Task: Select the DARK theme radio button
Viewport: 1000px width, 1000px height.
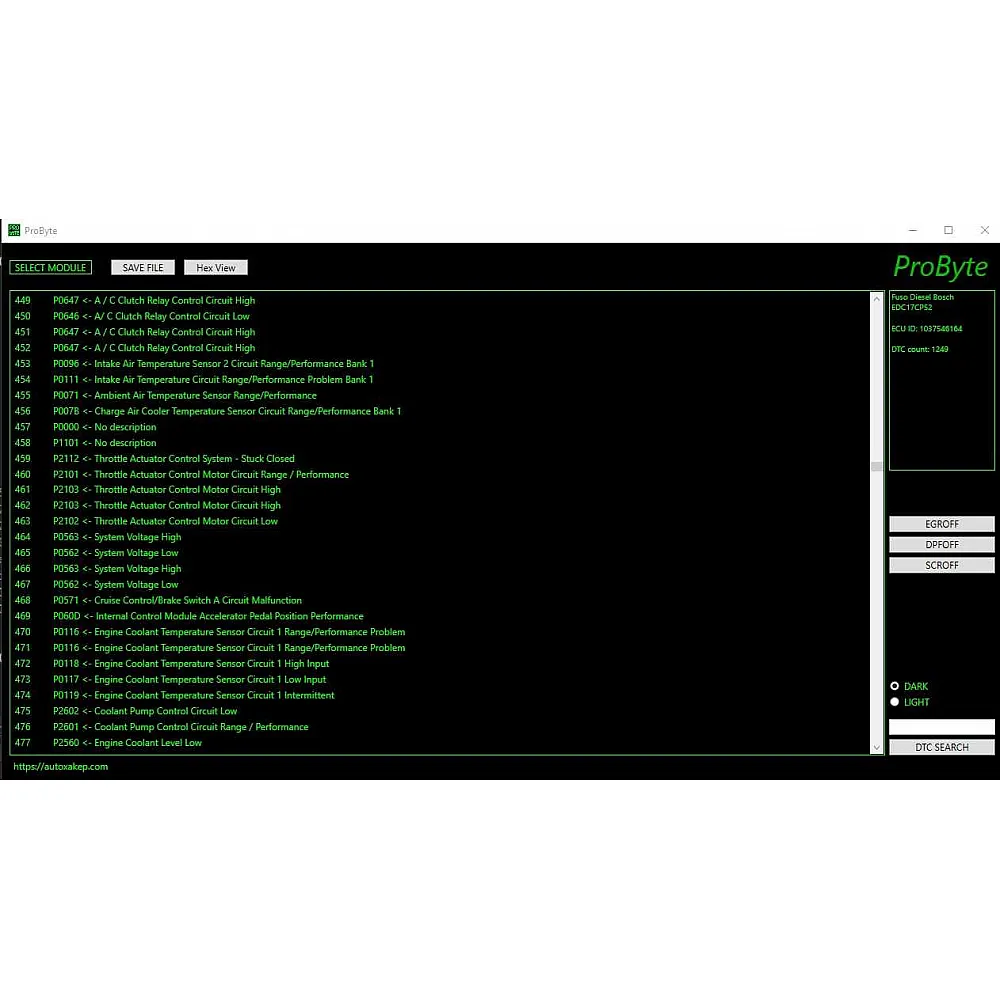Action: [x=895, y=686]
